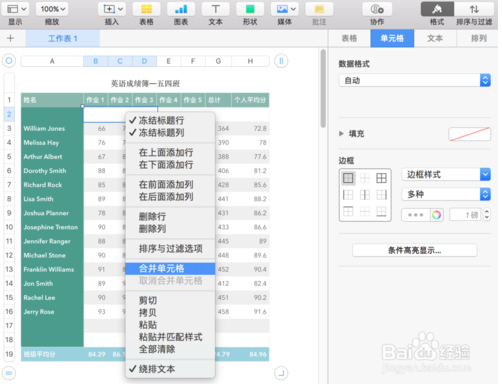This screenshot has width=502, height=384.
Task: Select row 2 header
Action: click(9, 114)
